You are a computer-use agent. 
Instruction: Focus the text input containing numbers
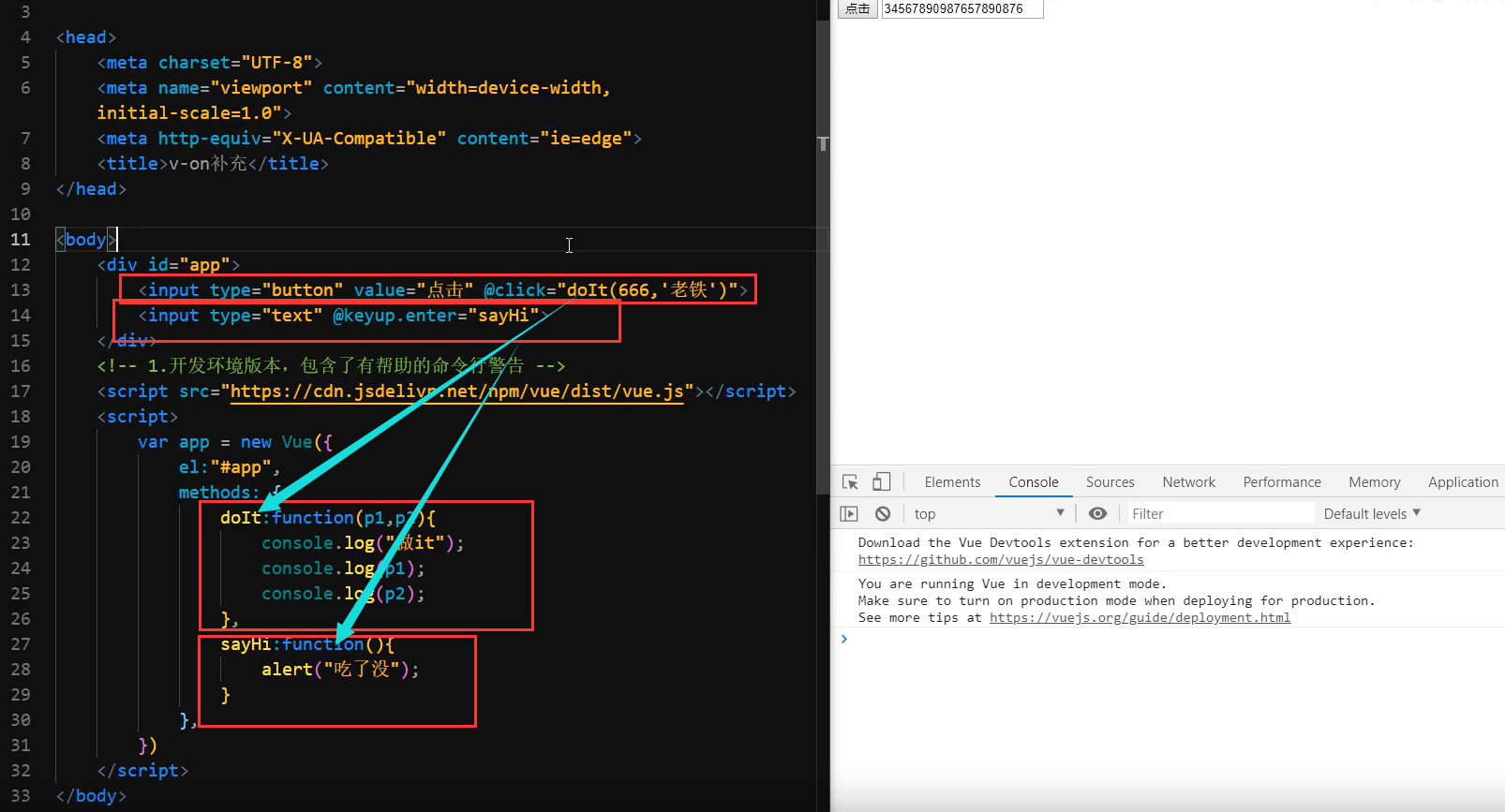click(961, 8)
